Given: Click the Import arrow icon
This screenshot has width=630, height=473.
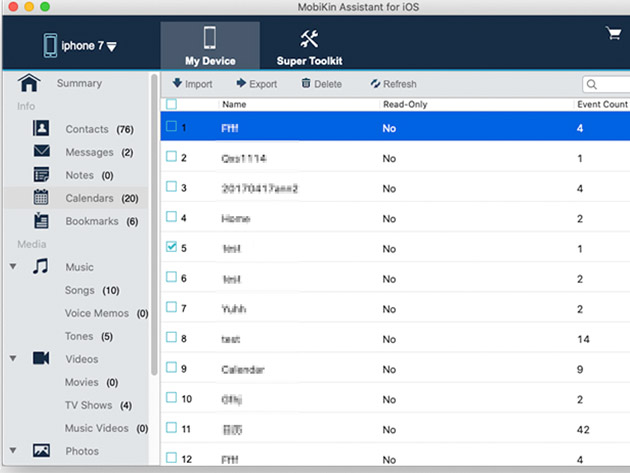Looking at the screenshot, I should tap(177, 83).
